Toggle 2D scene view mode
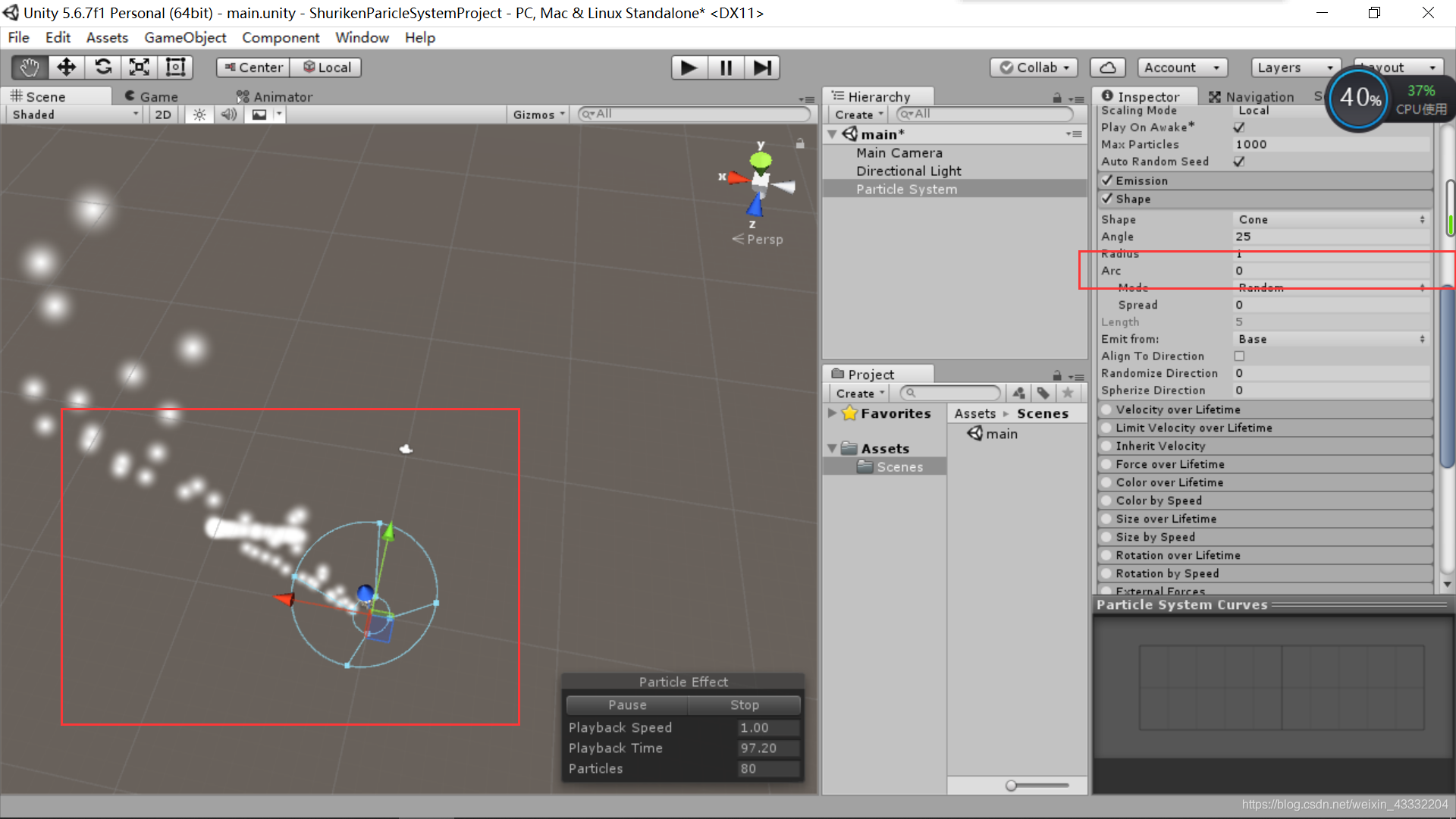This screenshot has height=819, width=1456. [x=163, y=115]
